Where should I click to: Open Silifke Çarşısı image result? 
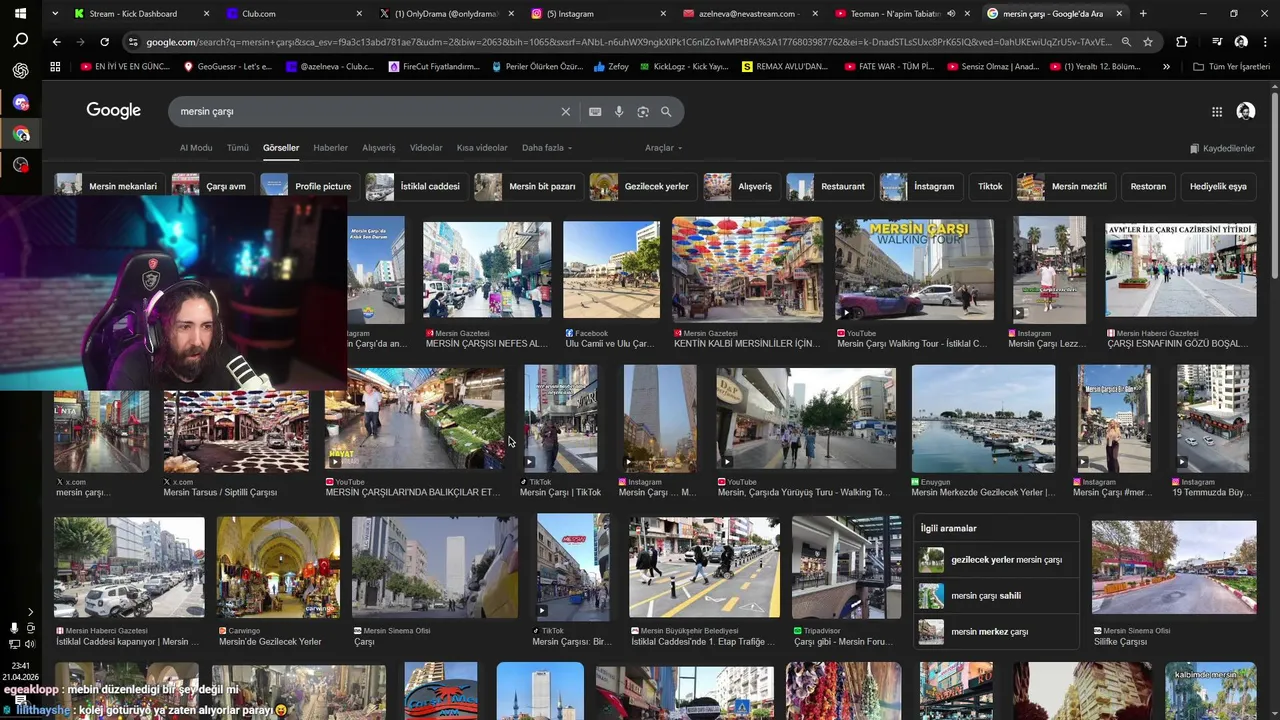pos(1174,567)
